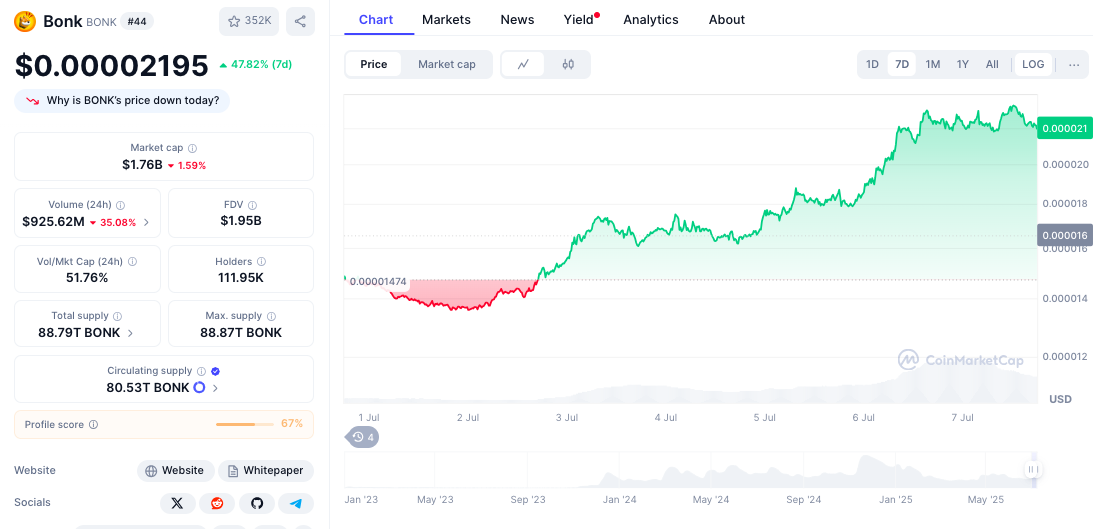The height and width of the screenshot is (529, 1093).
Task: Open the X social link
Action: click(178, 503)
